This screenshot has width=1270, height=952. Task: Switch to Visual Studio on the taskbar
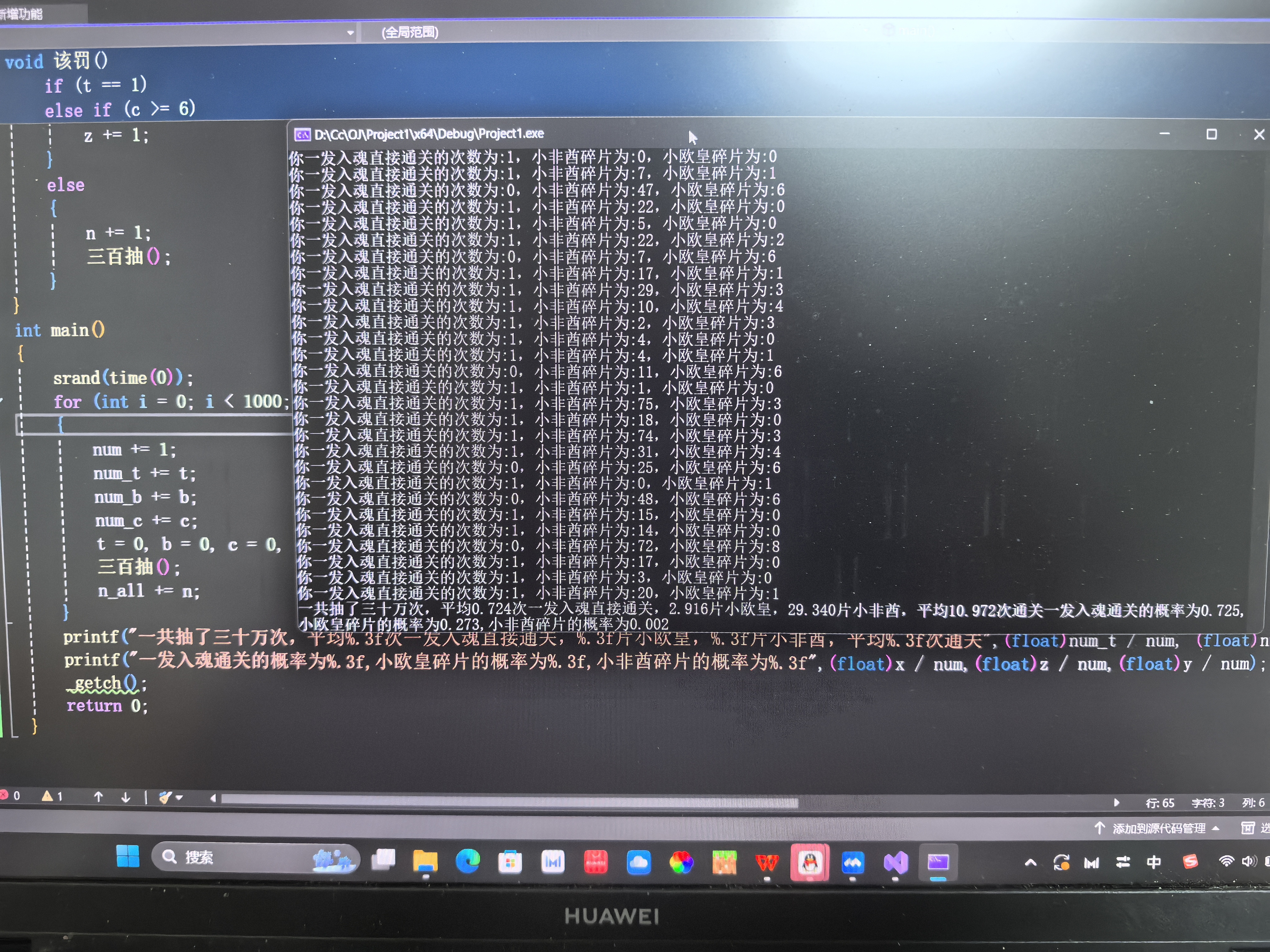(896, 862)
